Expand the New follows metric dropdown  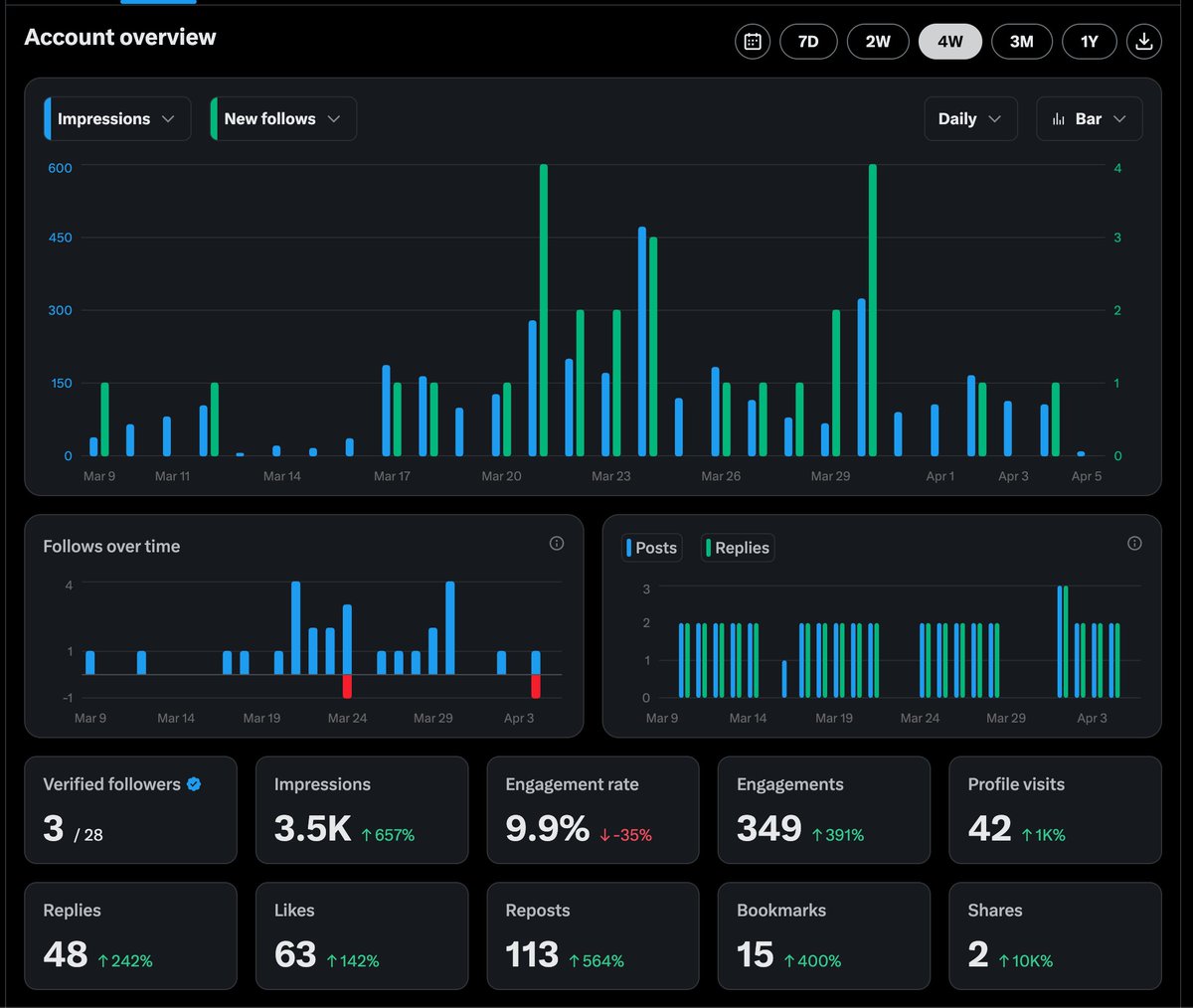pos(283,118)
